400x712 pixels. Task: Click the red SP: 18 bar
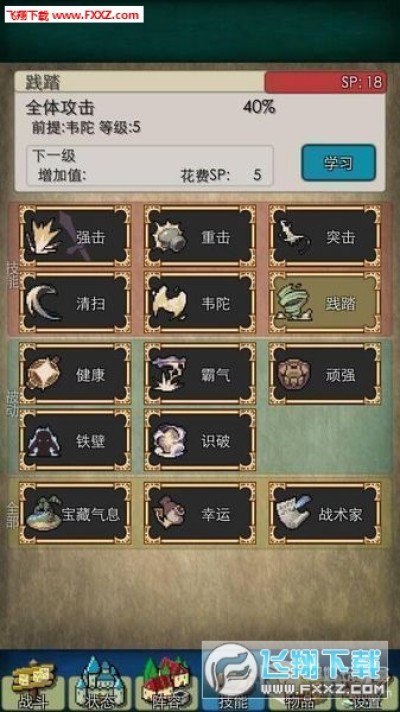[x=326, y=82]
